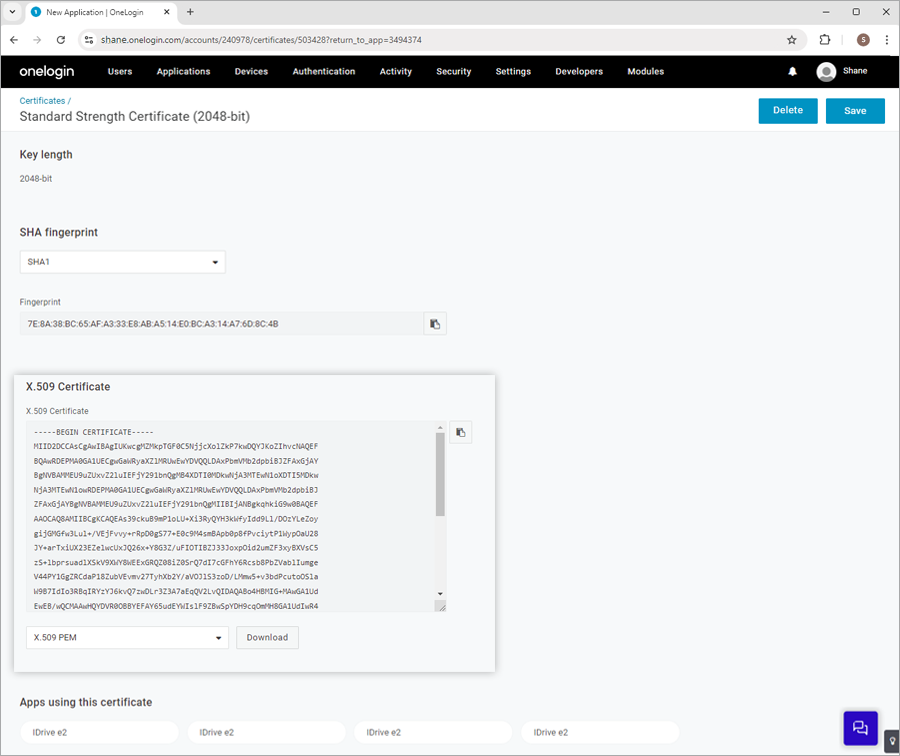Copy the SHA fingerprint to clipboard
Screen dimensions: 900x756
[x=435, y=324]
